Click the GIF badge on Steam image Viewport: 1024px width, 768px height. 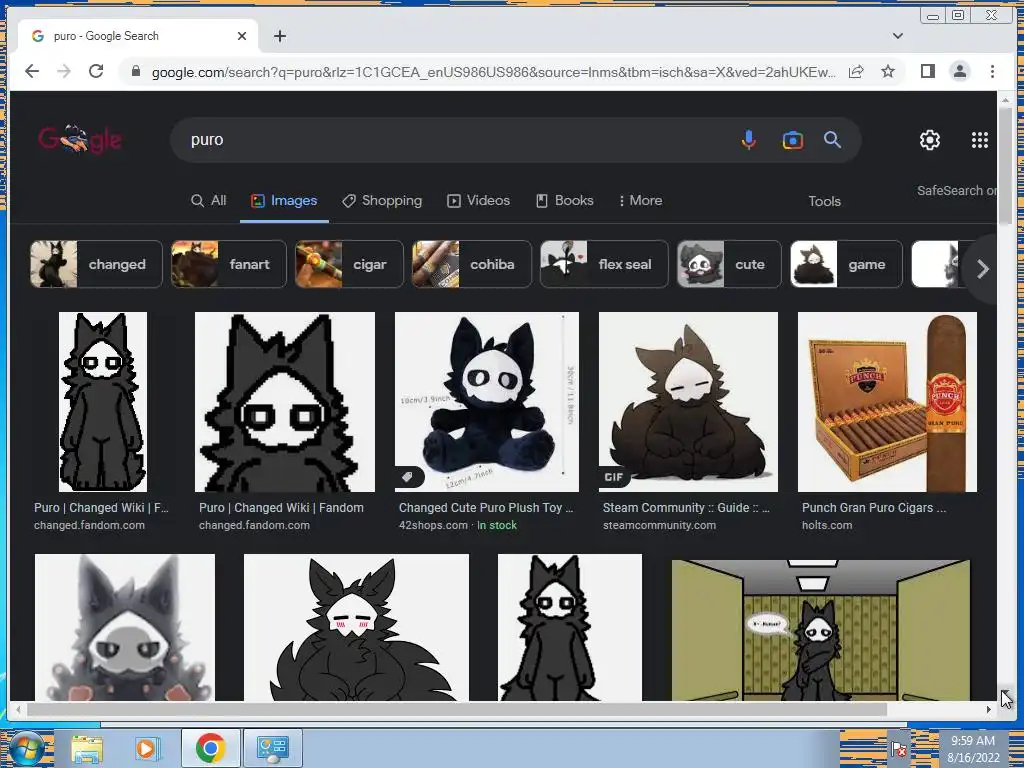pos(614,477)
